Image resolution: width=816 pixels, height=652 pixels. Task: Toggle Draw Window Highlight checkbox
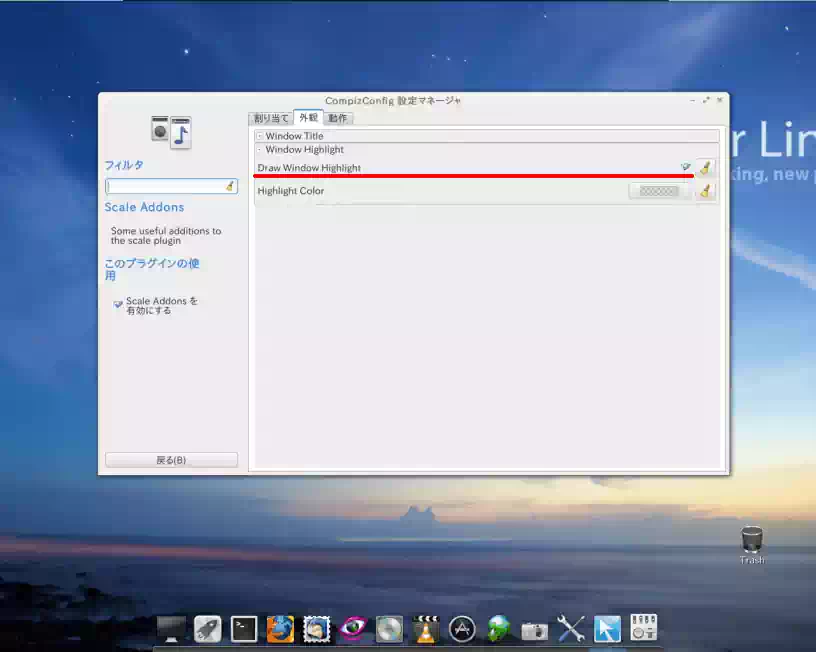coord(686,167)
